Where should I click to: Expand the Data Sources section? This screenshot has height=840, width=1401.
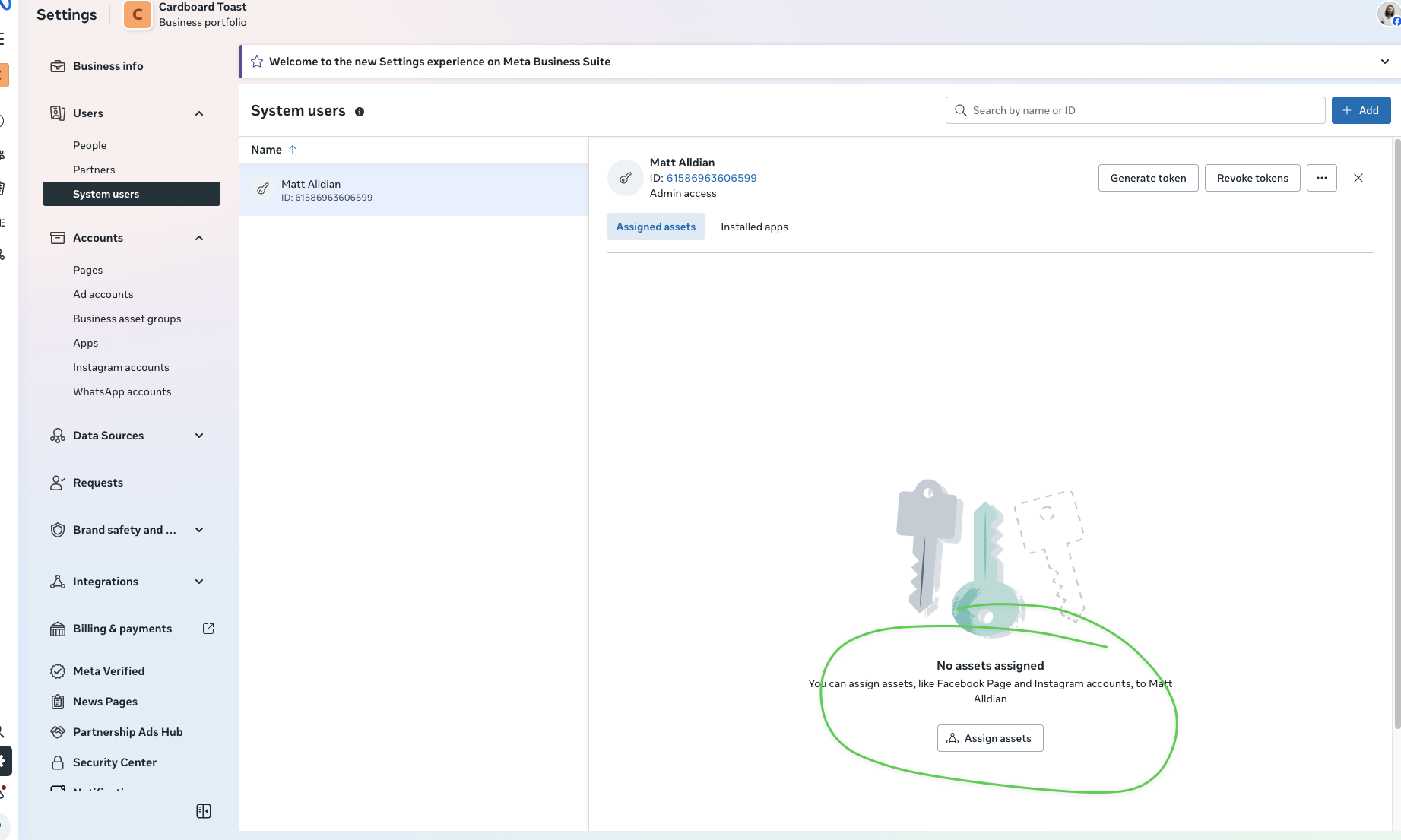tap(199, 436)
